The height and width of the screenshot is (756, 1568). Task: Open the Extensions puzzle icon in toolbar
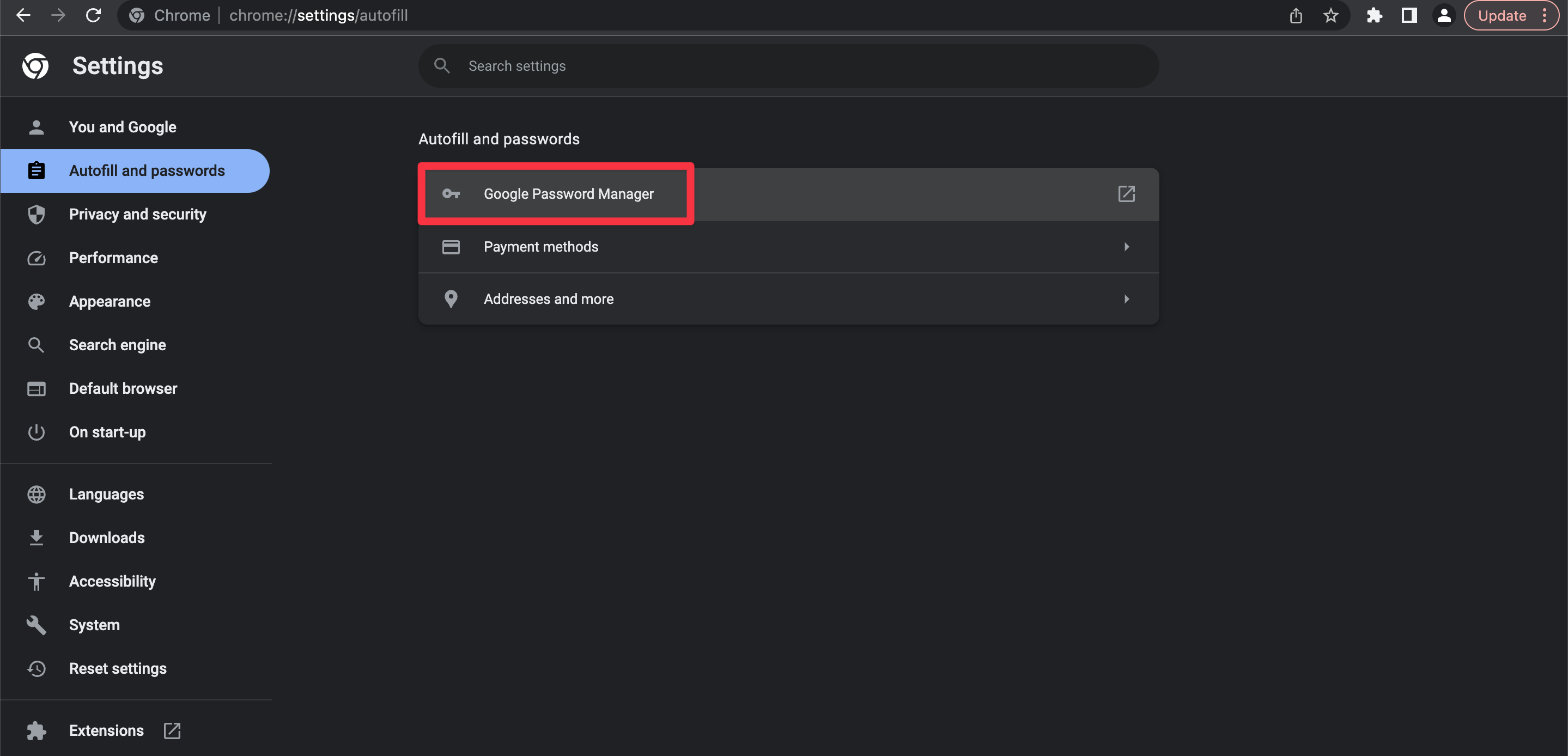click(1375, 15)
